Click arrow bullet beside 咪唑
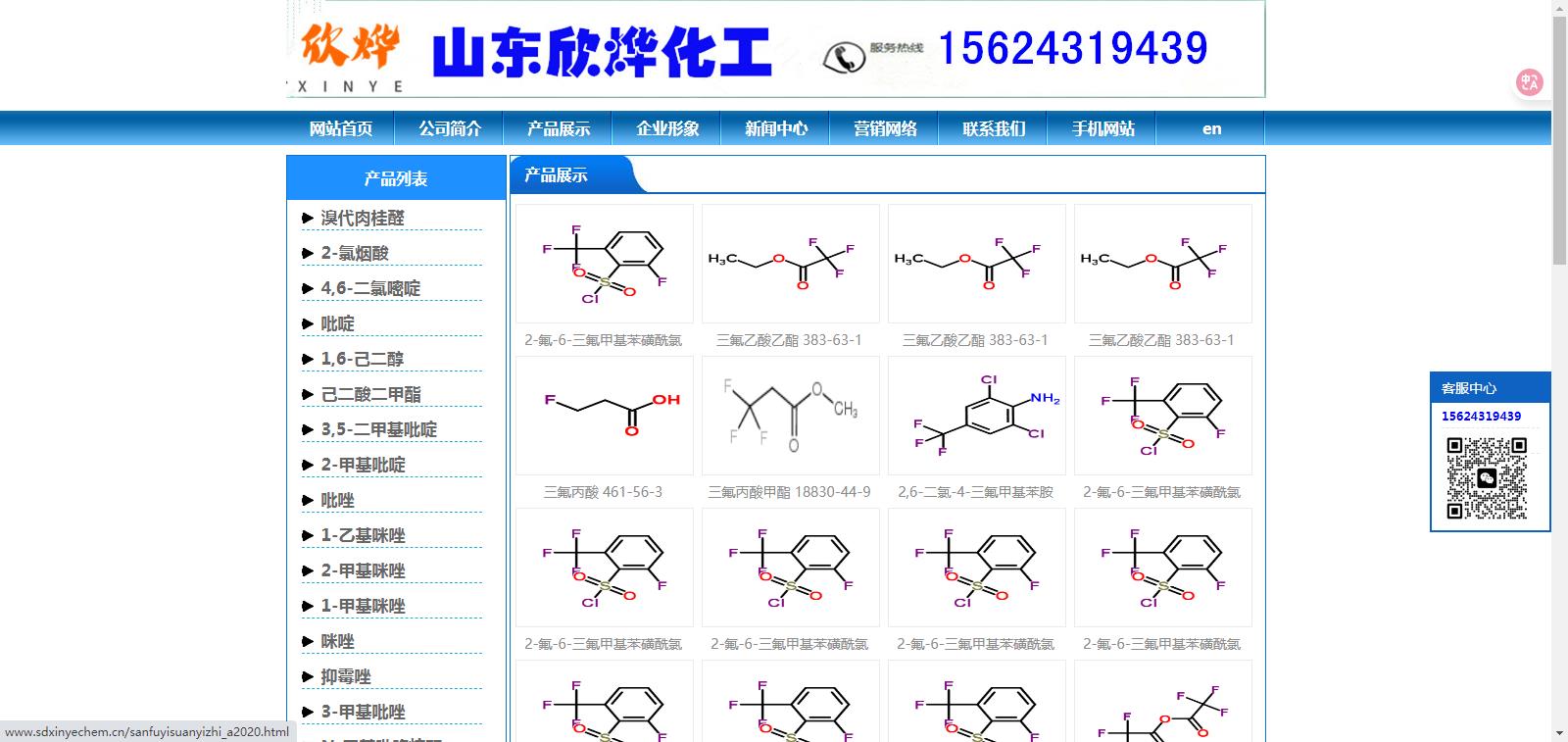Image resolution: width=1568 pixels, height=742 pixels. click(x=308, y=642)
